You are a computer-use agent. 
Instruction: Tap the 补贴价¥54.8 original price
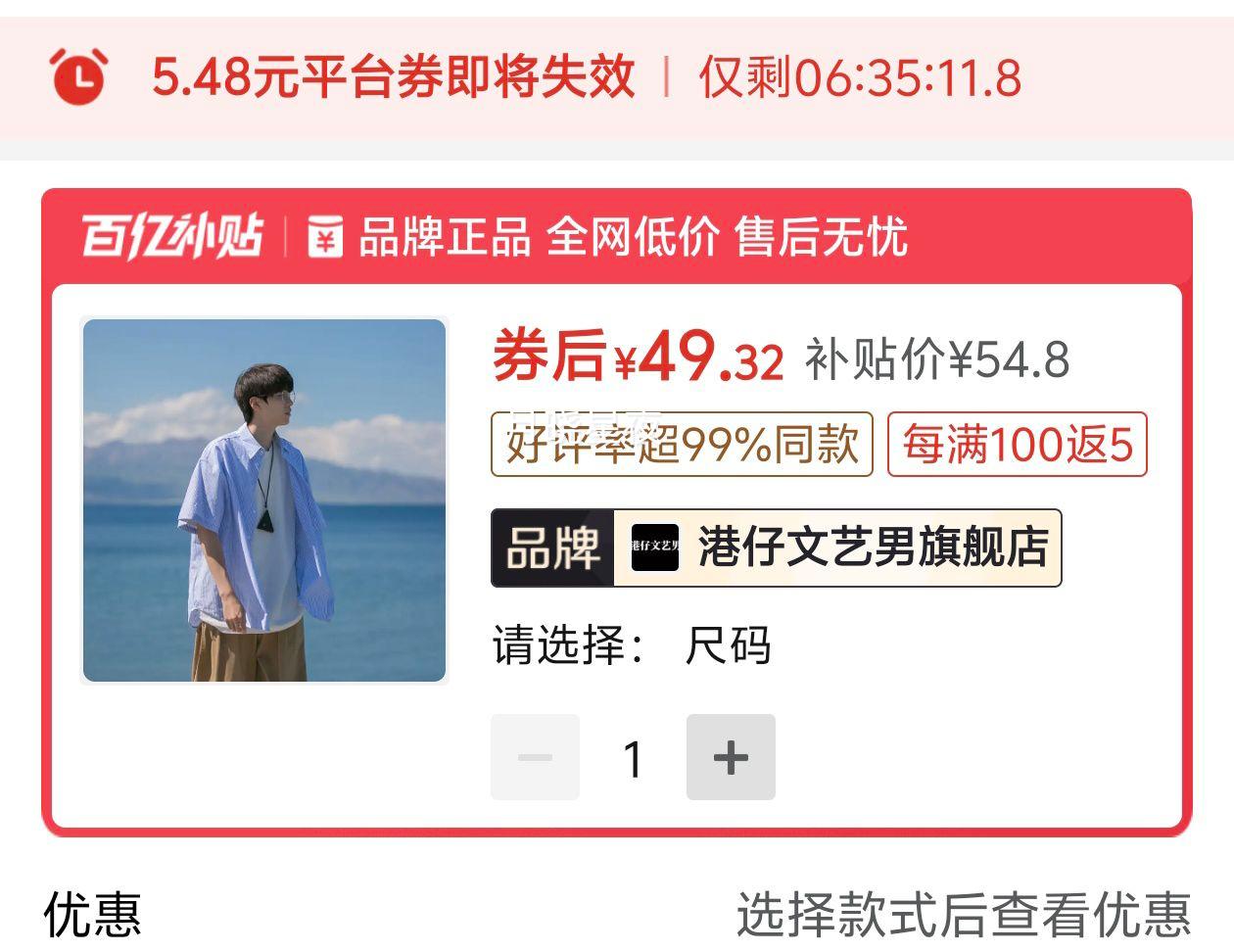click(937, 359)
